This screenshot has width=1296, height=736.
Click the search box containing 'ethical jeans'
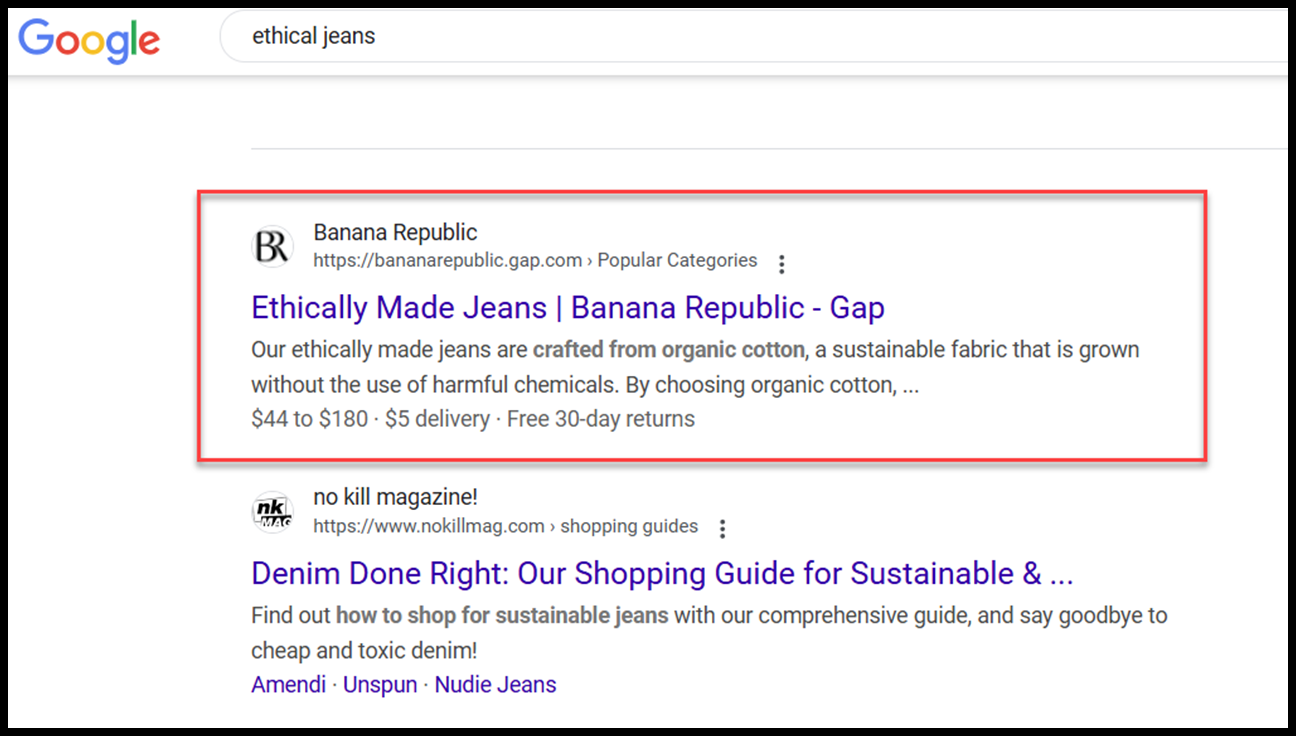[700, 37]
